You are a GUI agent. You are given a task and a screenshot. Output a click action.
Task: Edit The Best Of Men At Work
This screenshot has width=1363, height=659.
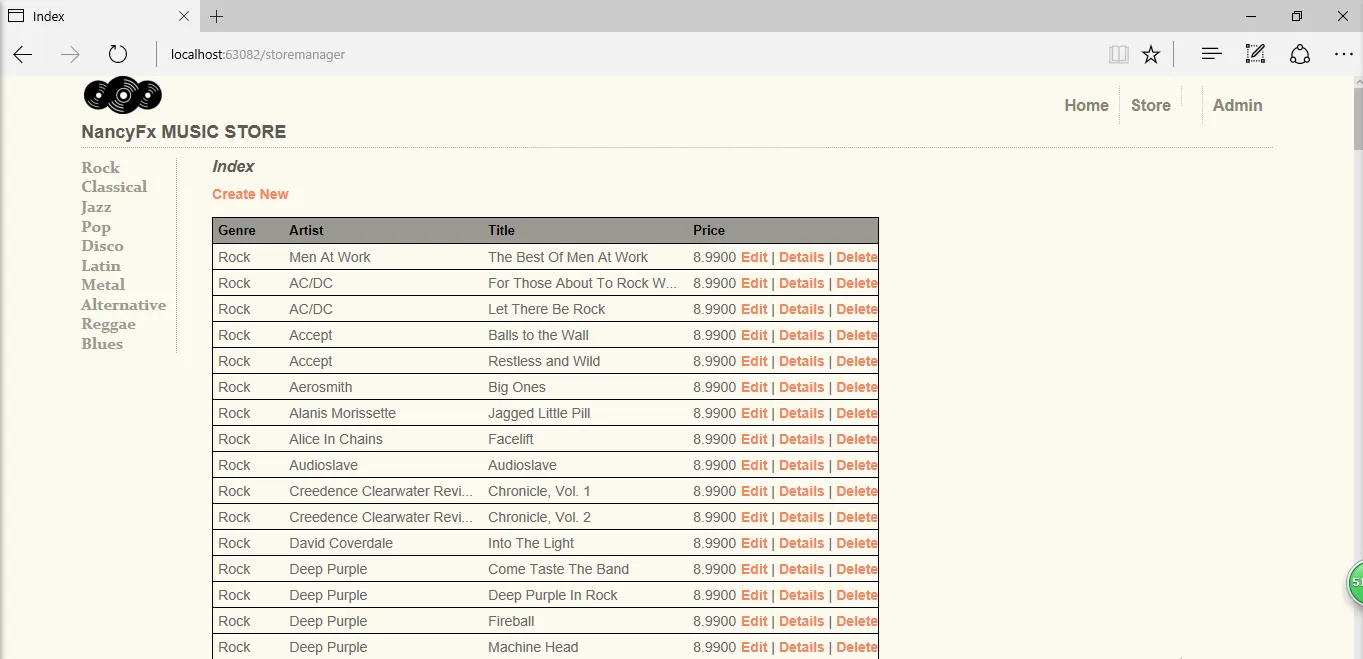click(754, 257)
